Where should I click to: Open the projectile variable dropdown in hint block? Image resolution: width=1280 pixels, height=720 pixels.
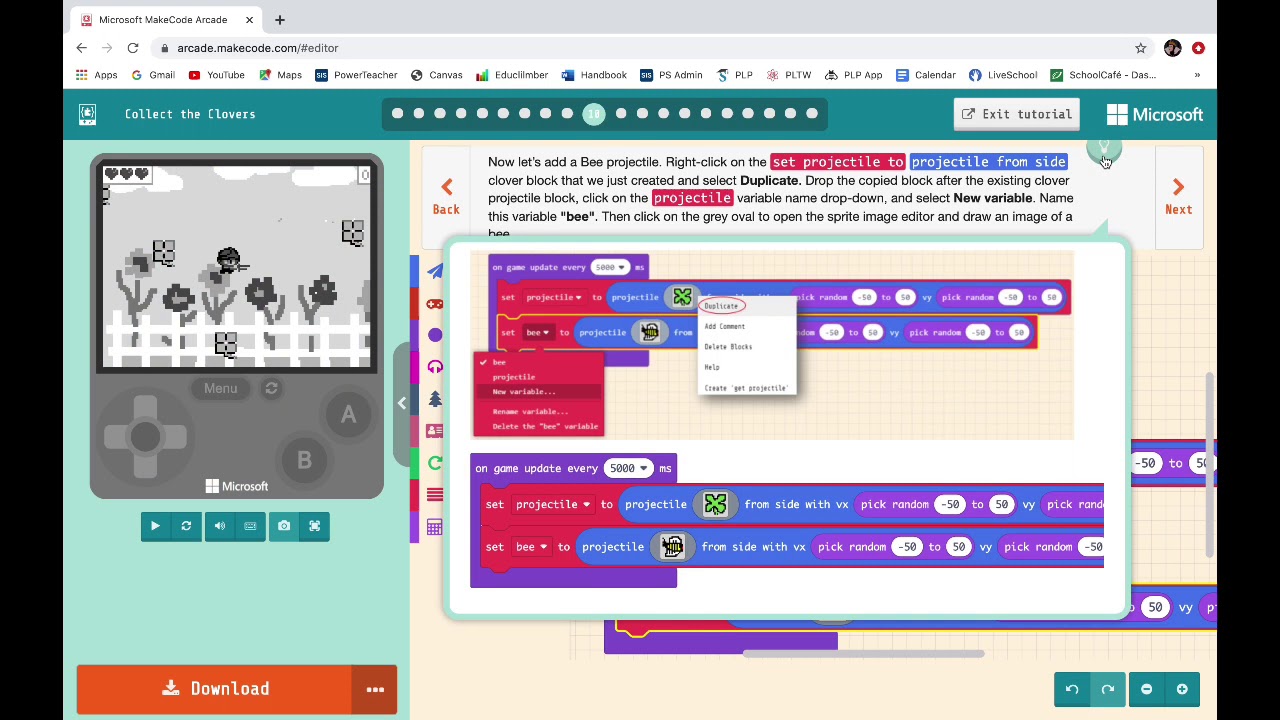click(x=553, y=504)
